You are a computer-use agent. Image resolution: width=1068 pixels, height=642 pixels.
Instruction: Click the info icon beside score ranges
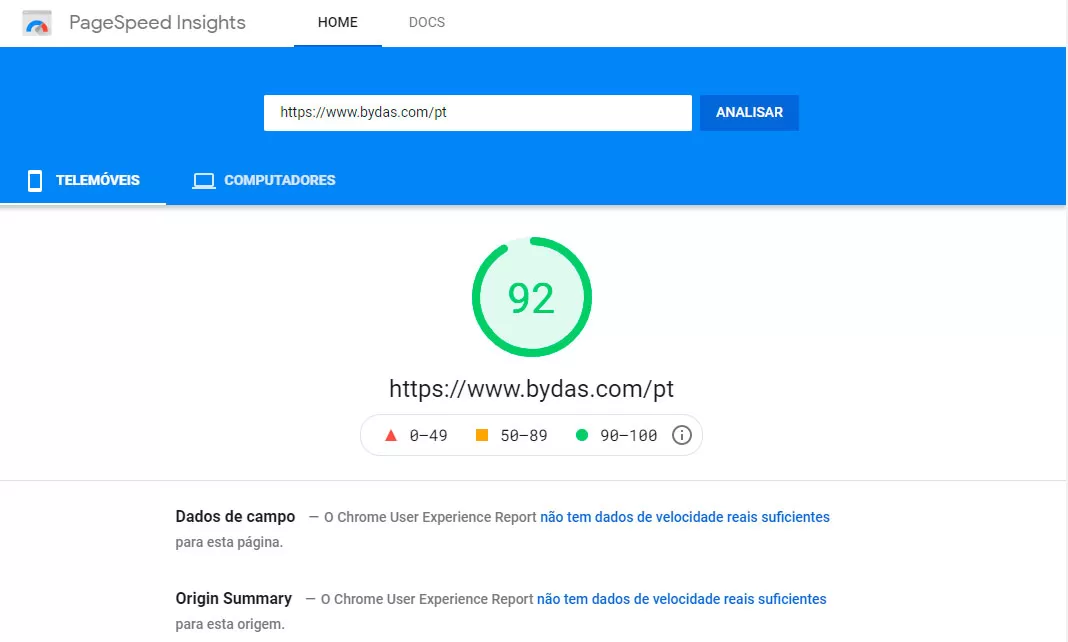pos(682,435)
